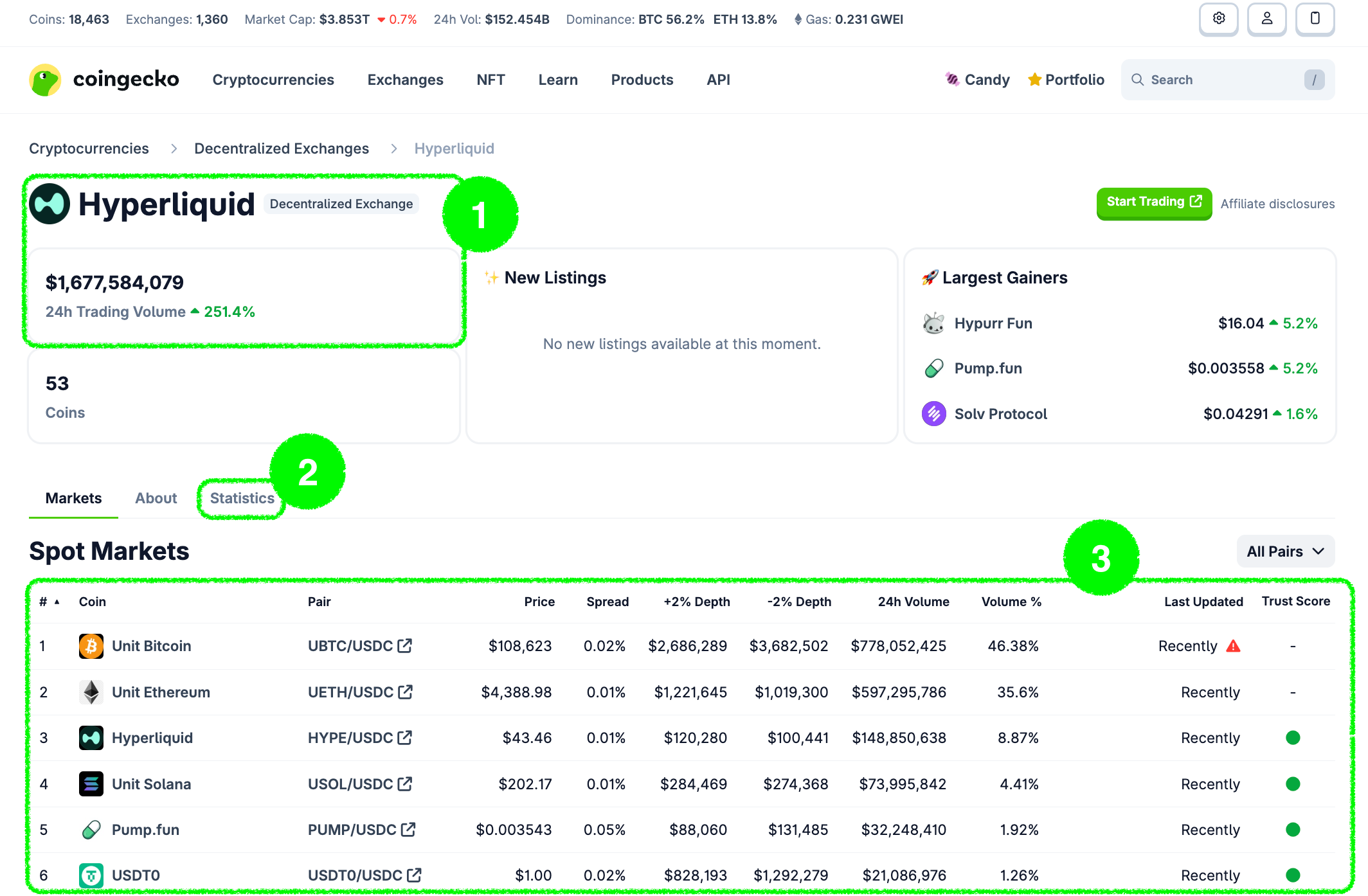Sort by the 24h Volume column header
Screen dimensions: 1368x896
(x=914, y=602)
